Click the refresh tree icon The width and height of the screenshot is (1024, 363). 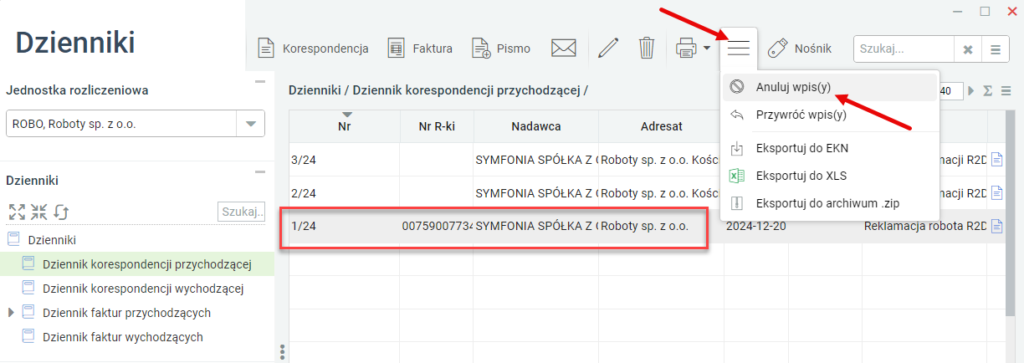pyautogui.click(x=61, y=212)
